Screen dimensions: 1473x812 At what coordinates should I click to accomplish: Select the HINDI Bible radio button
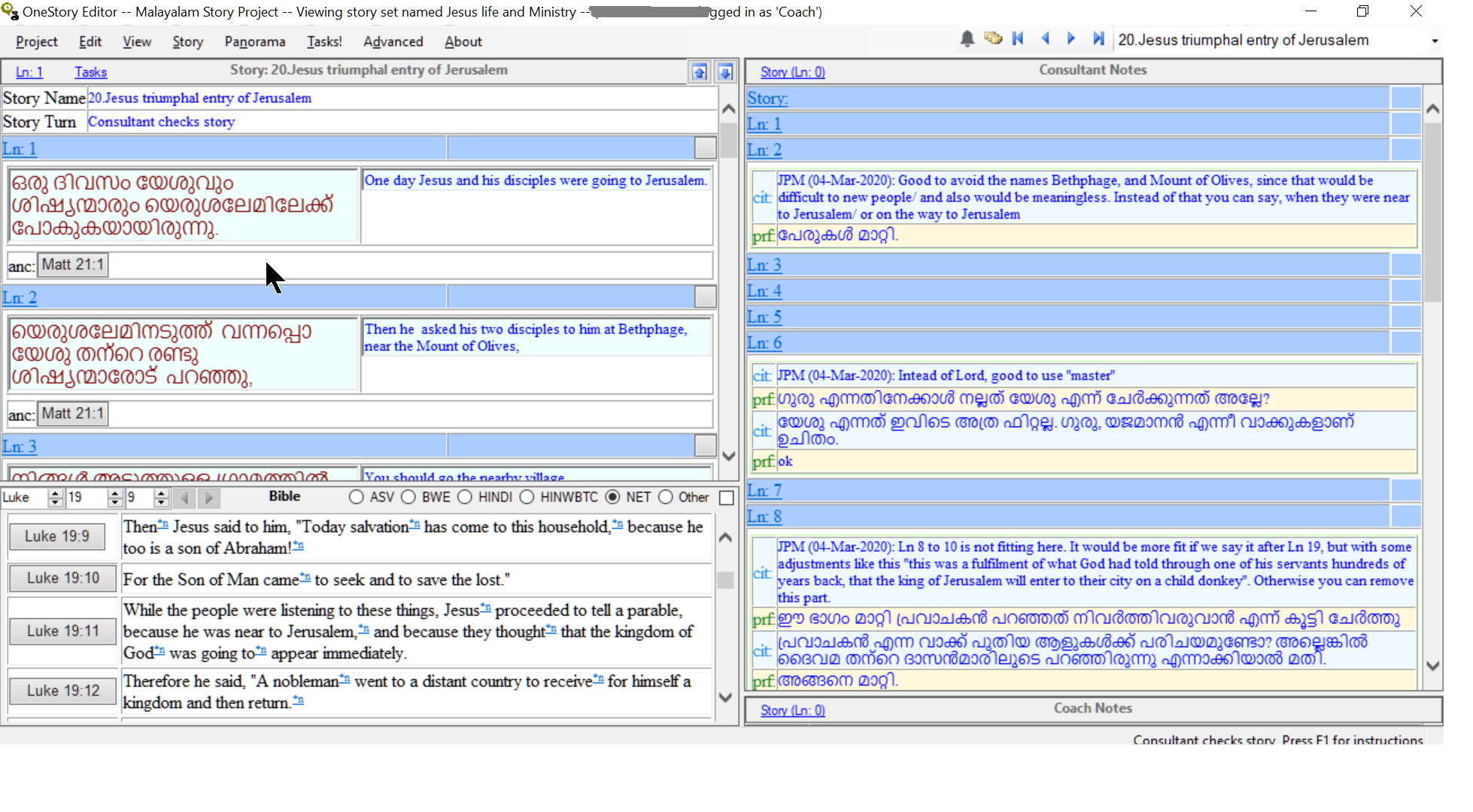[465, 497]
